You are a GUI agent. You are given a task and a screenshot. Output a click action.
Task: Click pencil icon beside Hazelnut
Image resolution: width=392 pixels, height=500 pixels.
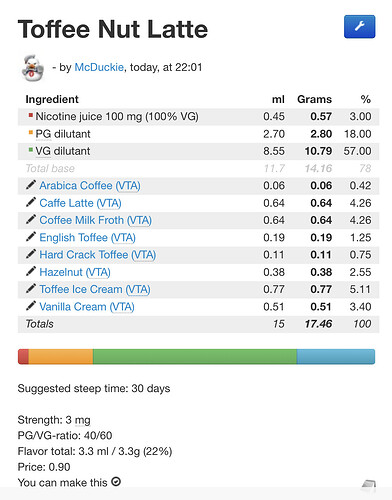31,272
